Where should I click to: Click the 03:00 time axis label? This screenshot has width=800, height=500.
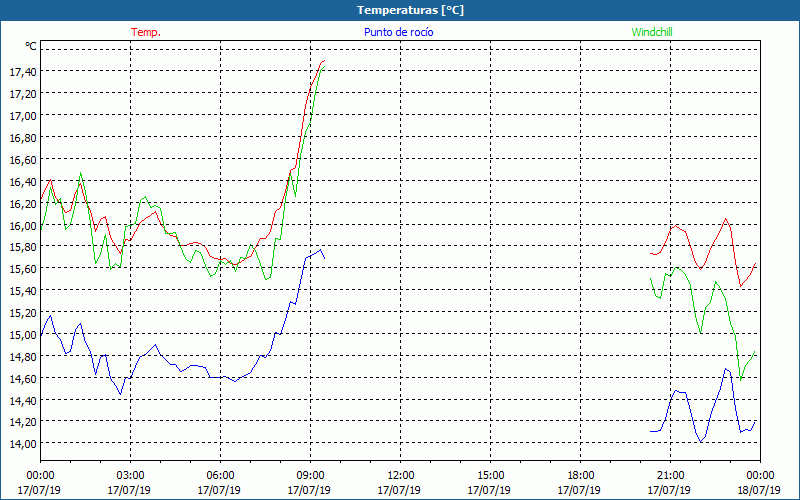tap(130, 476)
